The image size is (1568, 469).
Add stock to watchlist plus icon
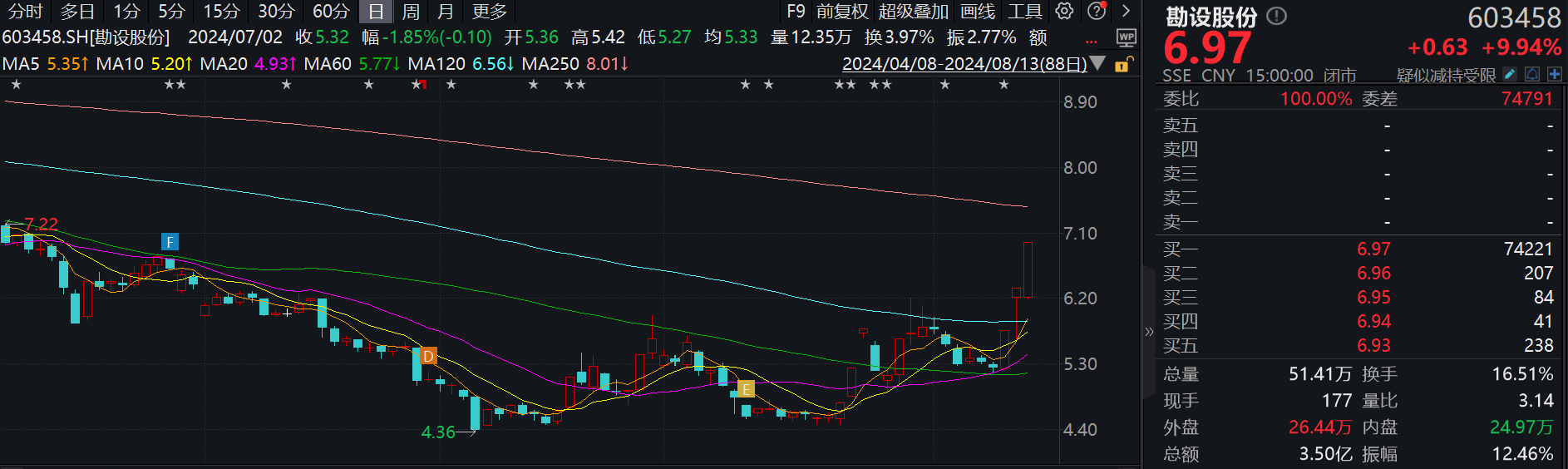[x=1554, y=75]
